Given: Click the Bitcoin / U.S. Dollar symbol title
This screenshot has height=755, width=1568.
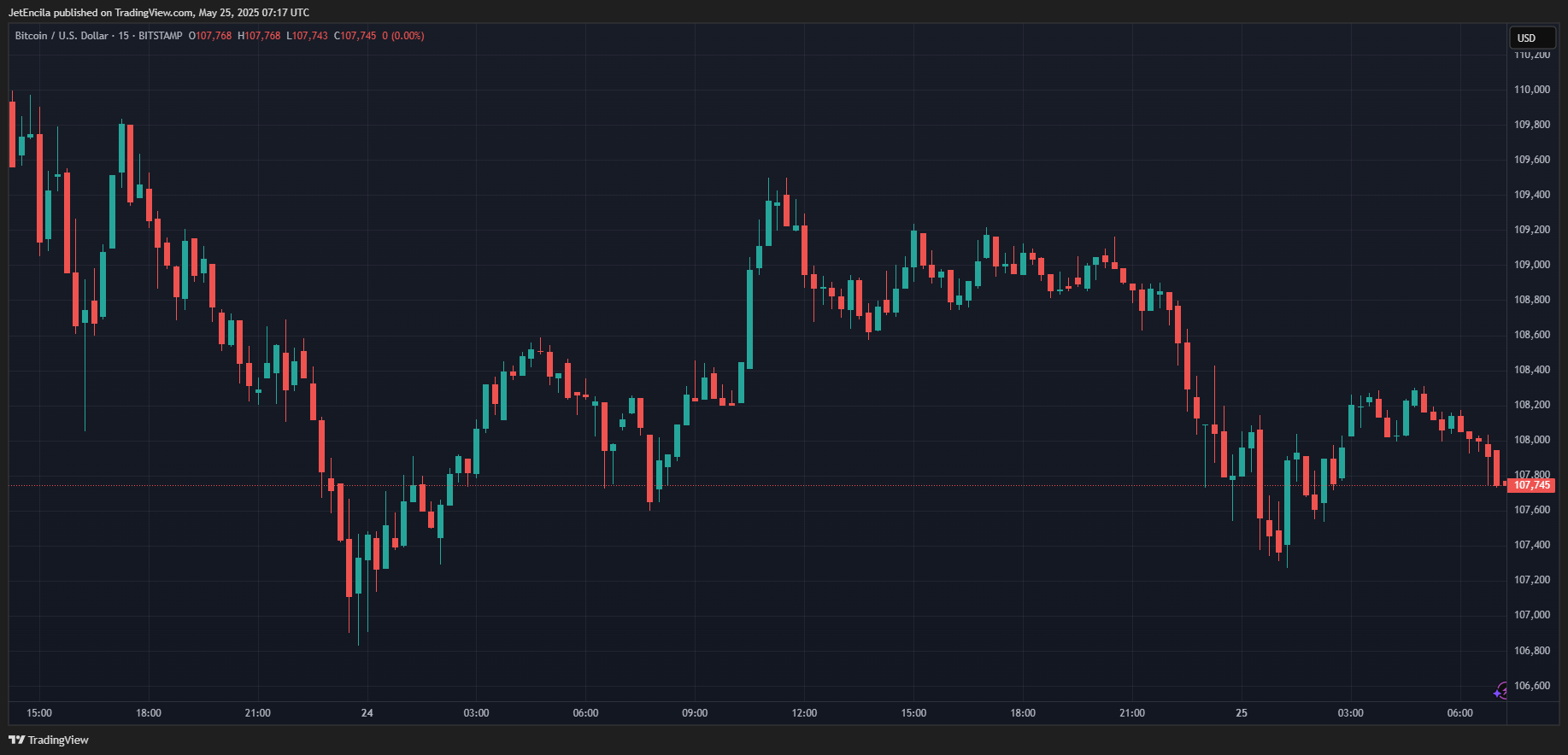Looking at the screenshot, I should point(62,36).
